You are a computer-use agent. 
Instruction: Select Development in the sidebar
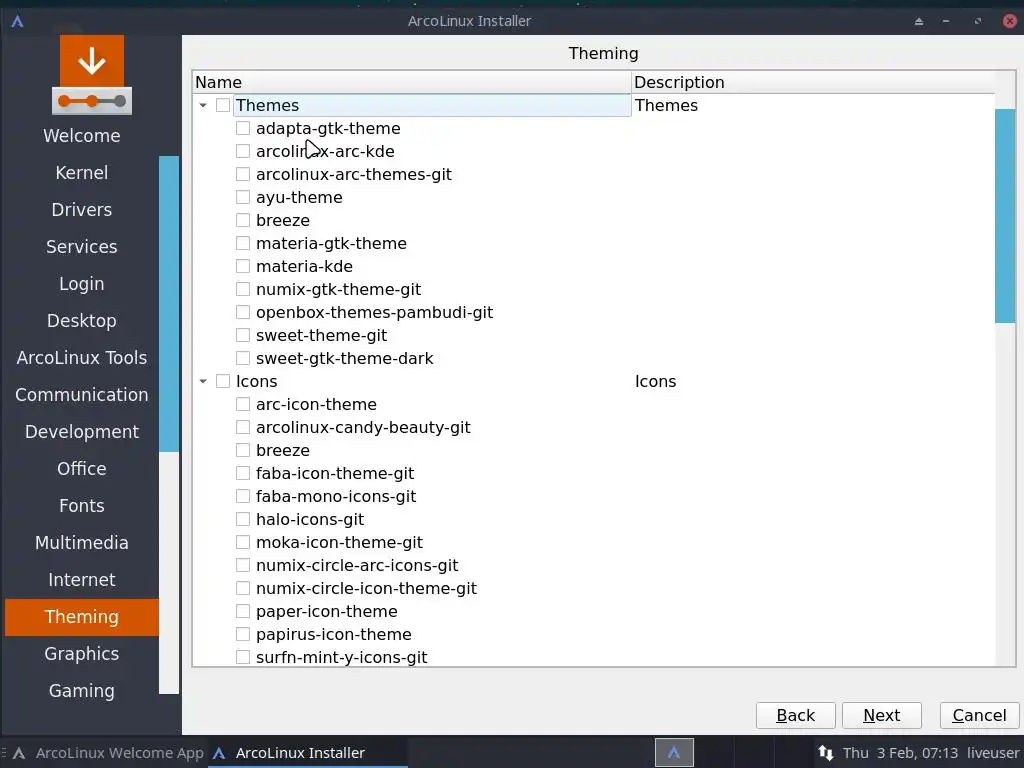(82, 432)
